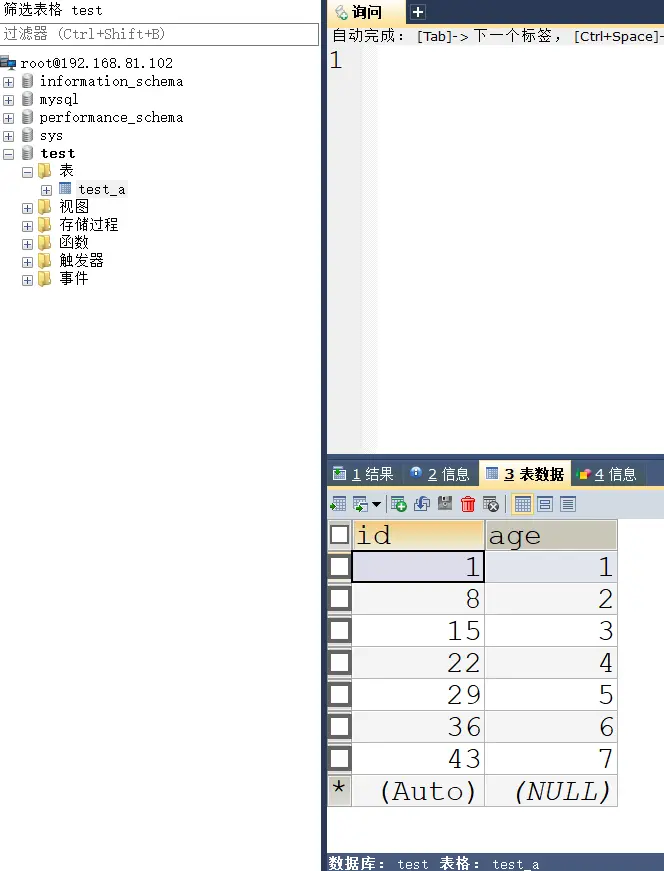Switch to text view icon
Screen dimensions: 664x871
(568, 504)
